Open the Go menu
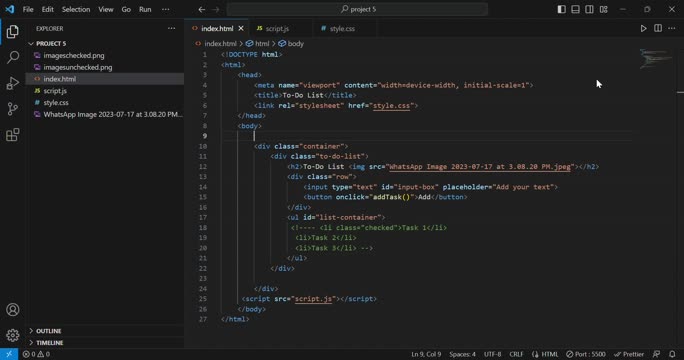The width and height of the screenshot is (684, 360). (x=126, y=9)
